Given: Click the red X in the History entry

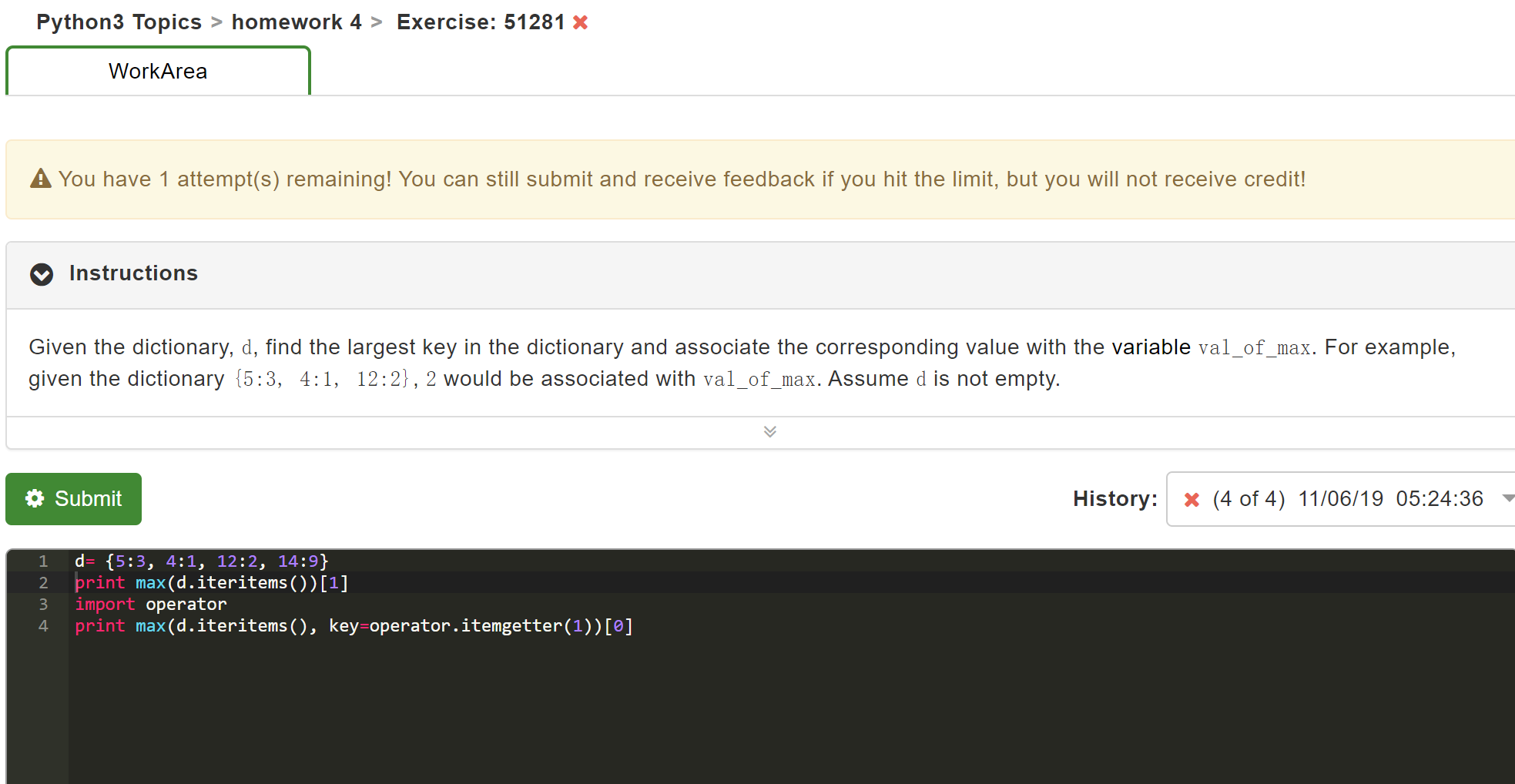Looking at the screenshot, I should (x=1192, y=499).
